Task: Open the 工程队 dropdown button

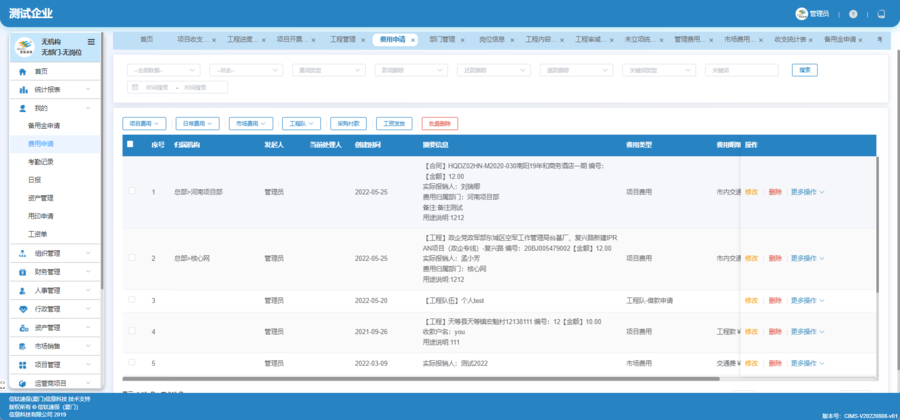Action: [301, 123]
